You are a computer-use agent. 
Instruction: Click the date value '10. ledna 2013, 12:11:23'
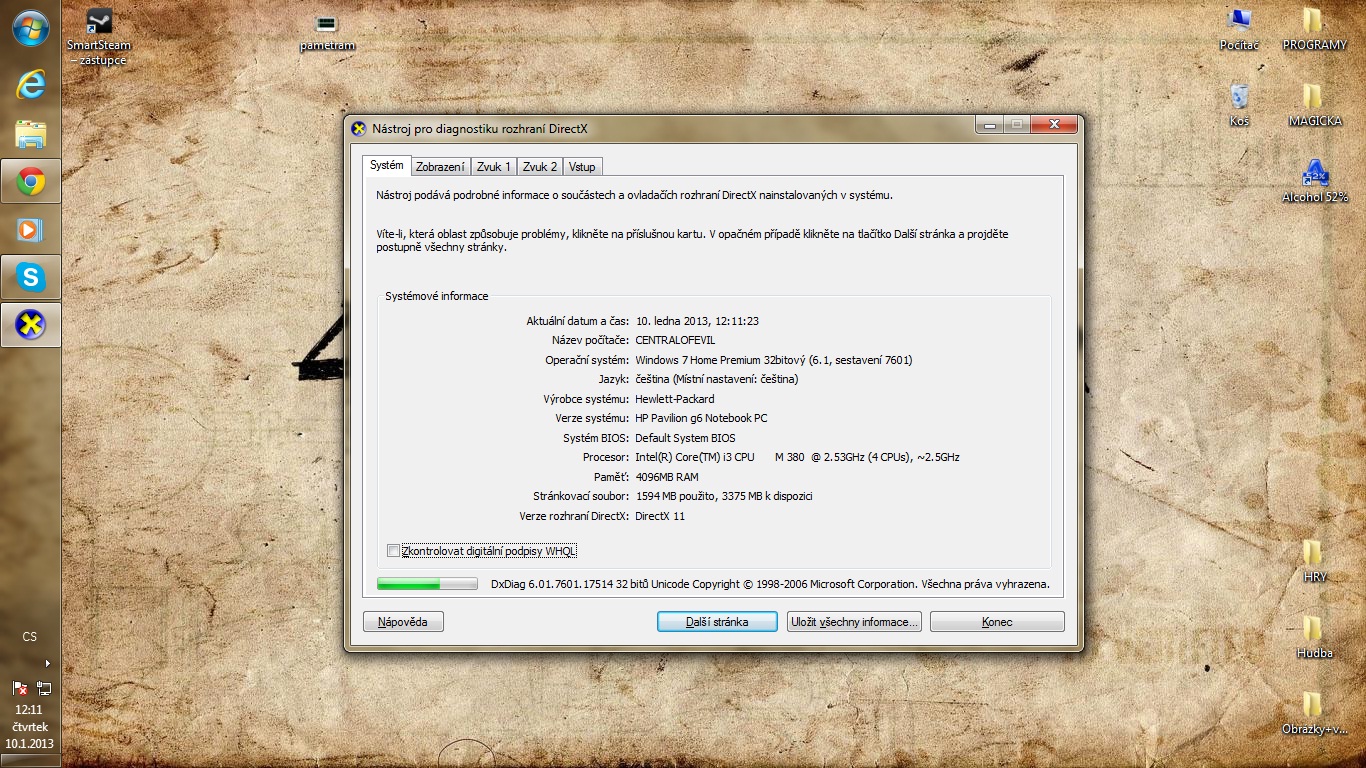pos(697,321)
